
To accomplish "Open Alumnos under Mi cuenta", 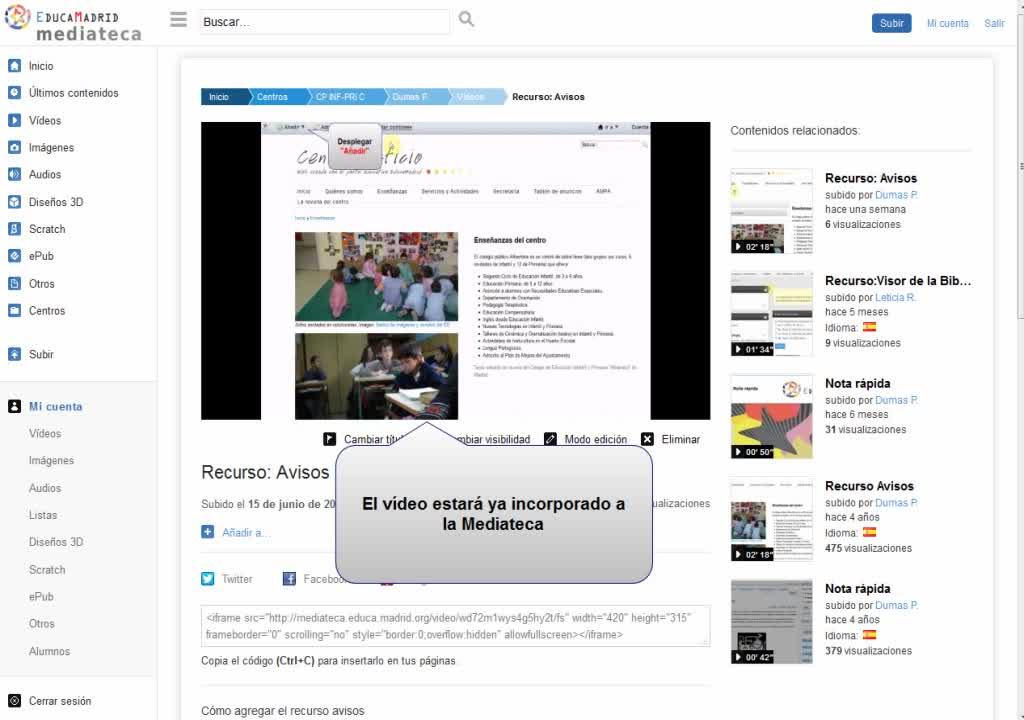I will tap(50, 651).
